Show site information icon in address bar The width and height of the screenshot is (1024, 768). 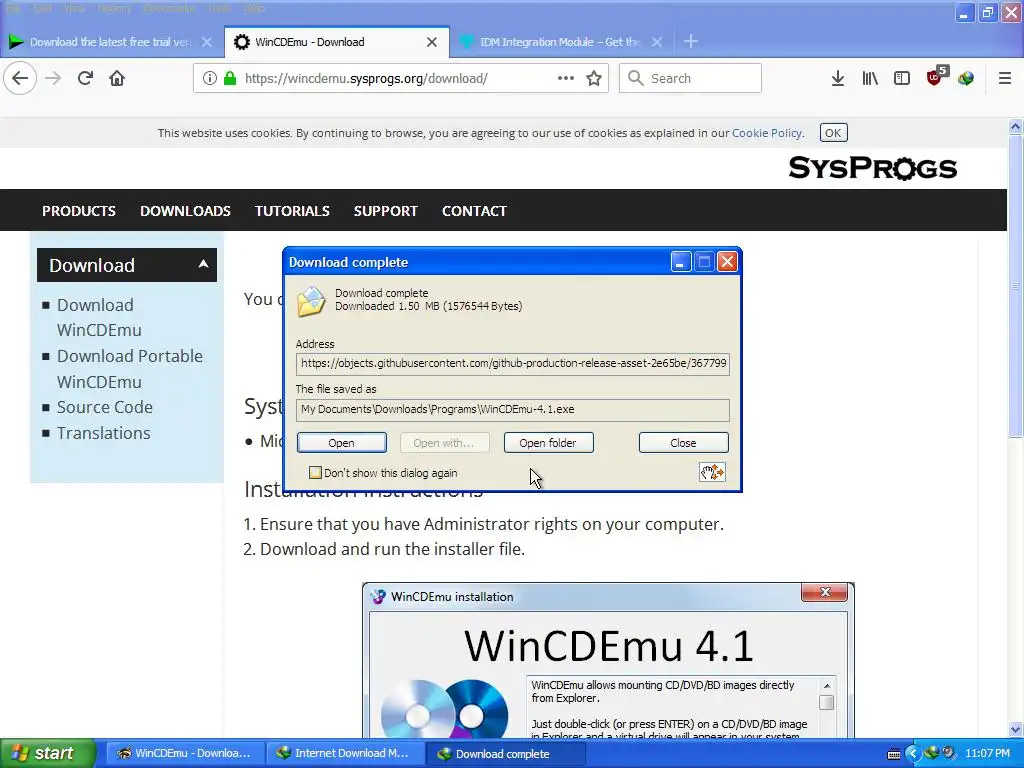[209, 78]
